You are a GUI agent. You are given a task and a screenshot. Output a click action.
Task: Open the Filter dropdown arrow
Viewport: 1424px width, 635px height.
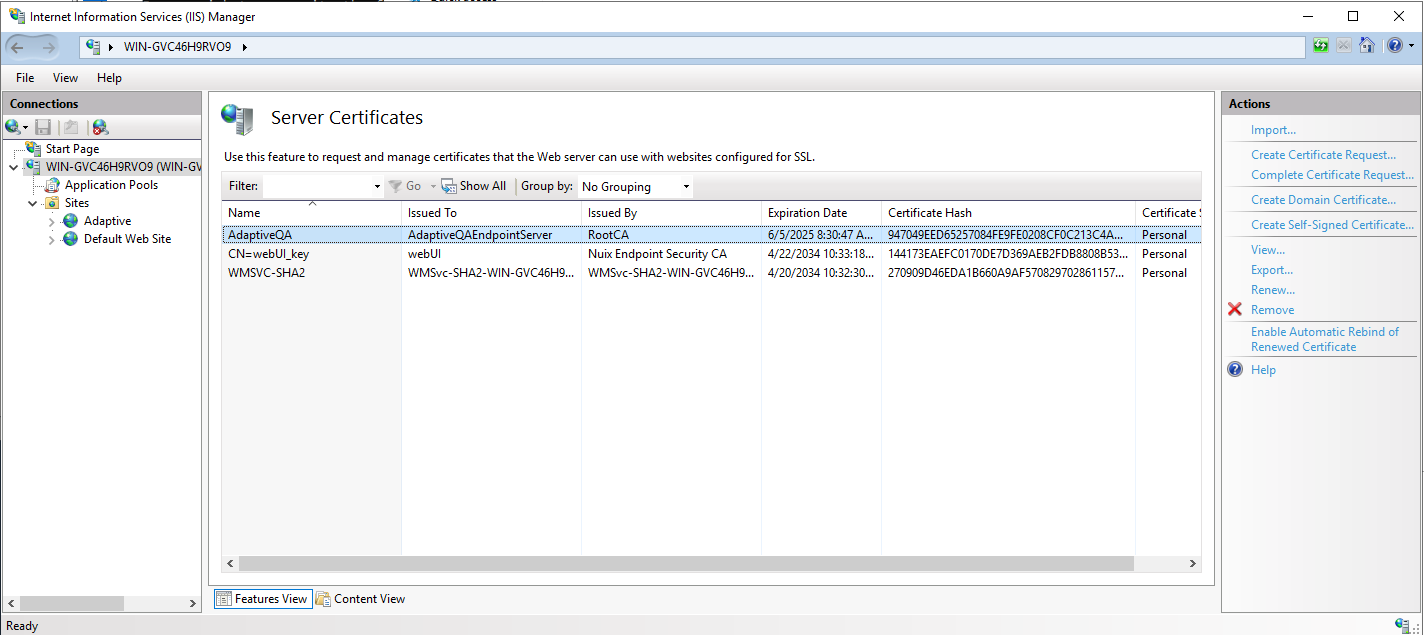(x=377, y=187)
